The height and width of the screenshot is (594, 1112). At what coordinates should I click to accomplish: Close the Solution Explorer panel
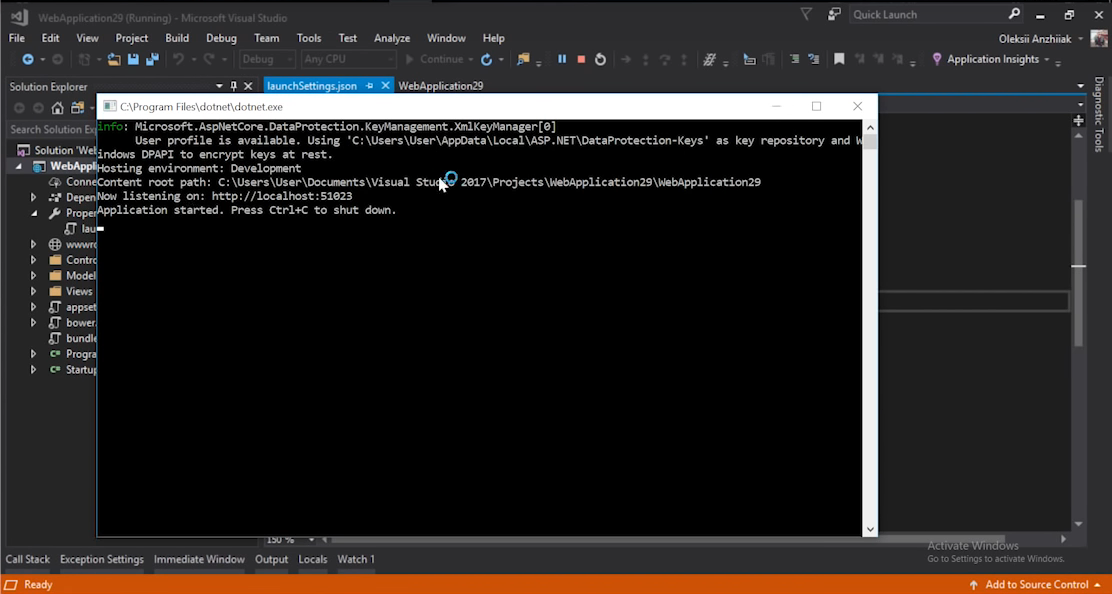coord(248,86)
